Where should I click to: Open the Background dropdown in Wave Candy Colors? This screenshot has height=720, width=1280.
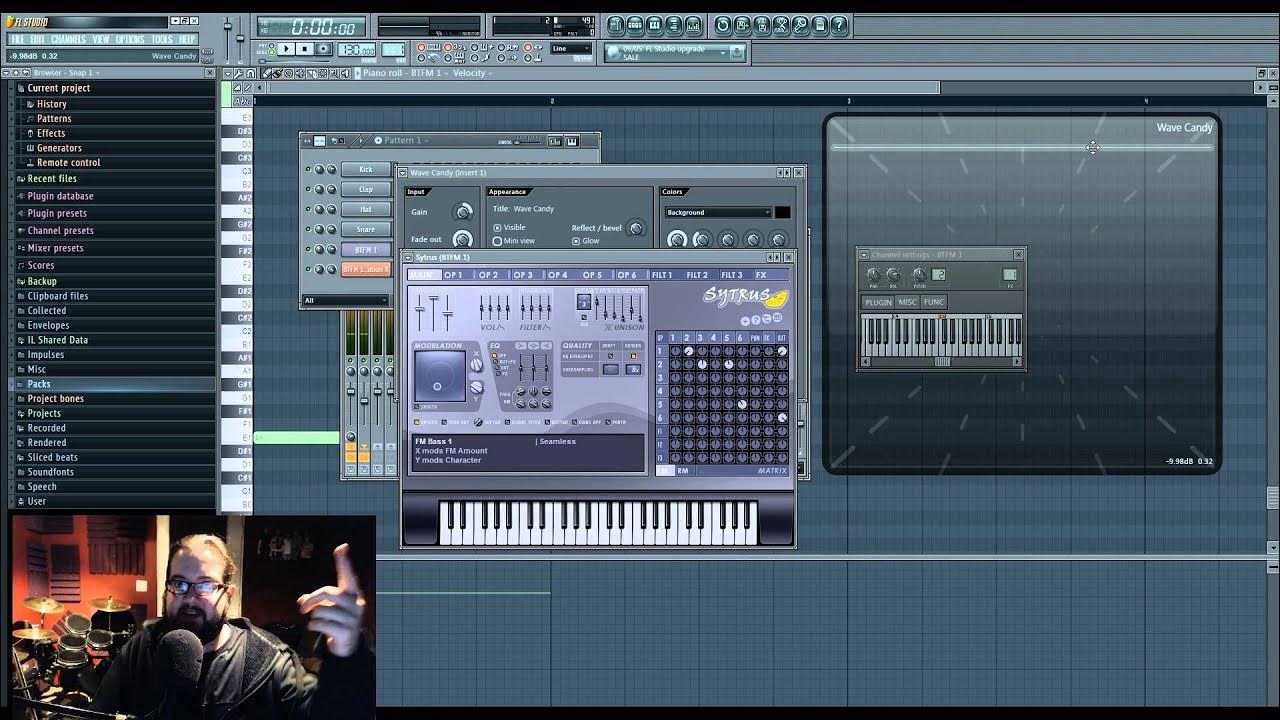point(719,212)
